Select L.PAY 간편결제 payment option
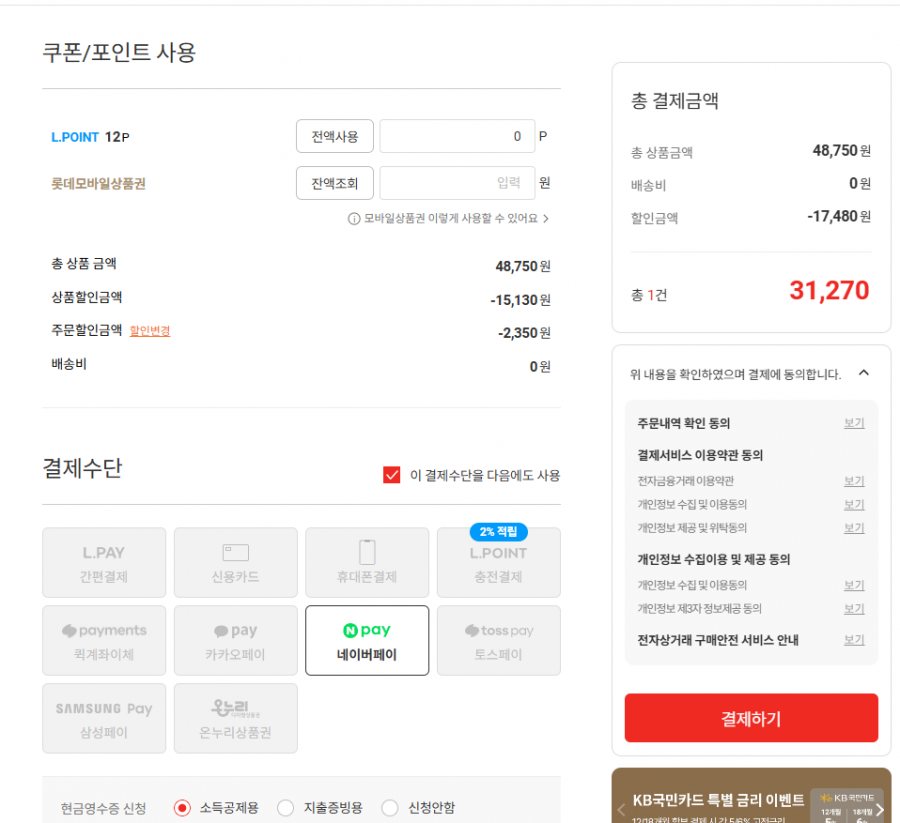Image resolution: width=900 pixels, height=823 pixels. [104, 563]
